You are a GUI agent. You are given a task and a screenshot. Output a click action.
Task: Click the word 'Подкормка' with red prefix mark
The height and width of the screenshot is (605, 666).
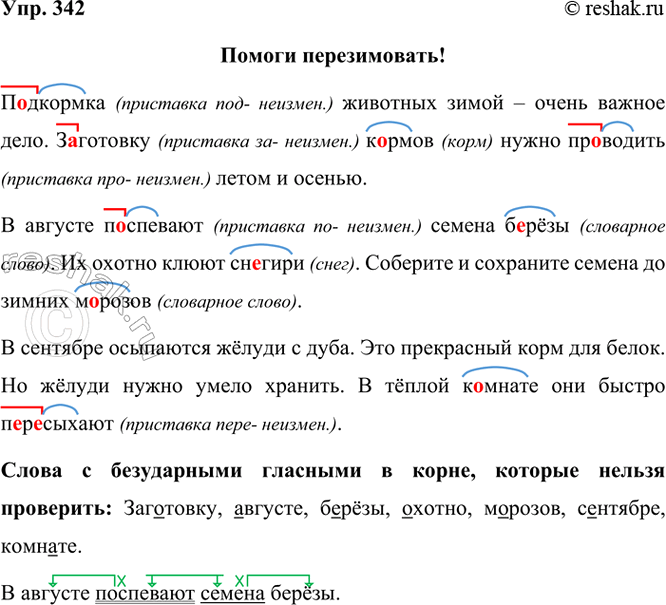(x=55, y=105)
